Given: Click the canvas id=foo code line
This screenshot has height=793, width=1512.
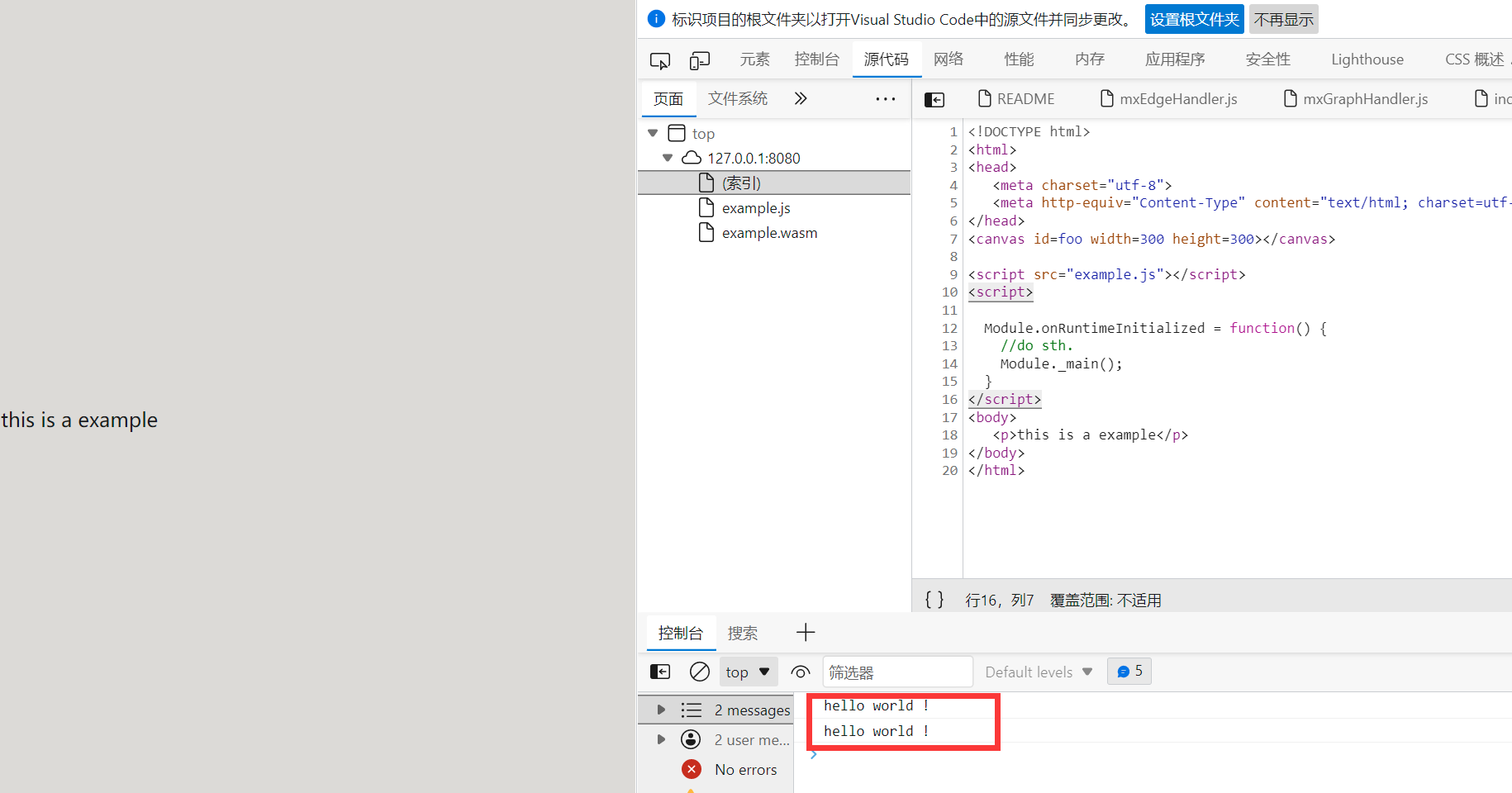Looking at the screenshot, I should point(1151,239).
